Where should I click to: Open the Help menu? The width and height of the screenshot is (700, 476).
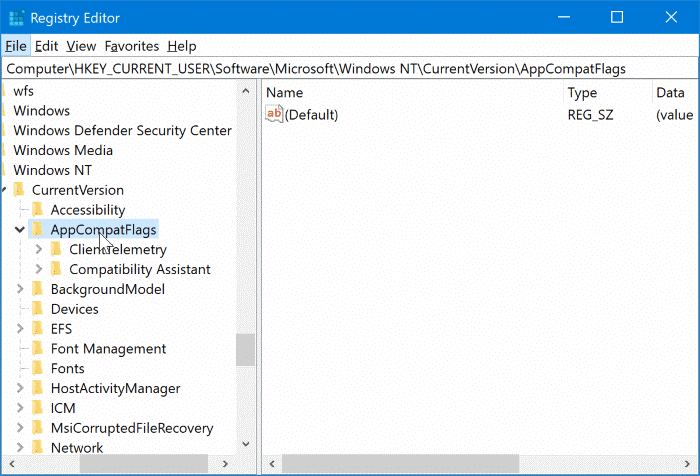coord(182,46)
